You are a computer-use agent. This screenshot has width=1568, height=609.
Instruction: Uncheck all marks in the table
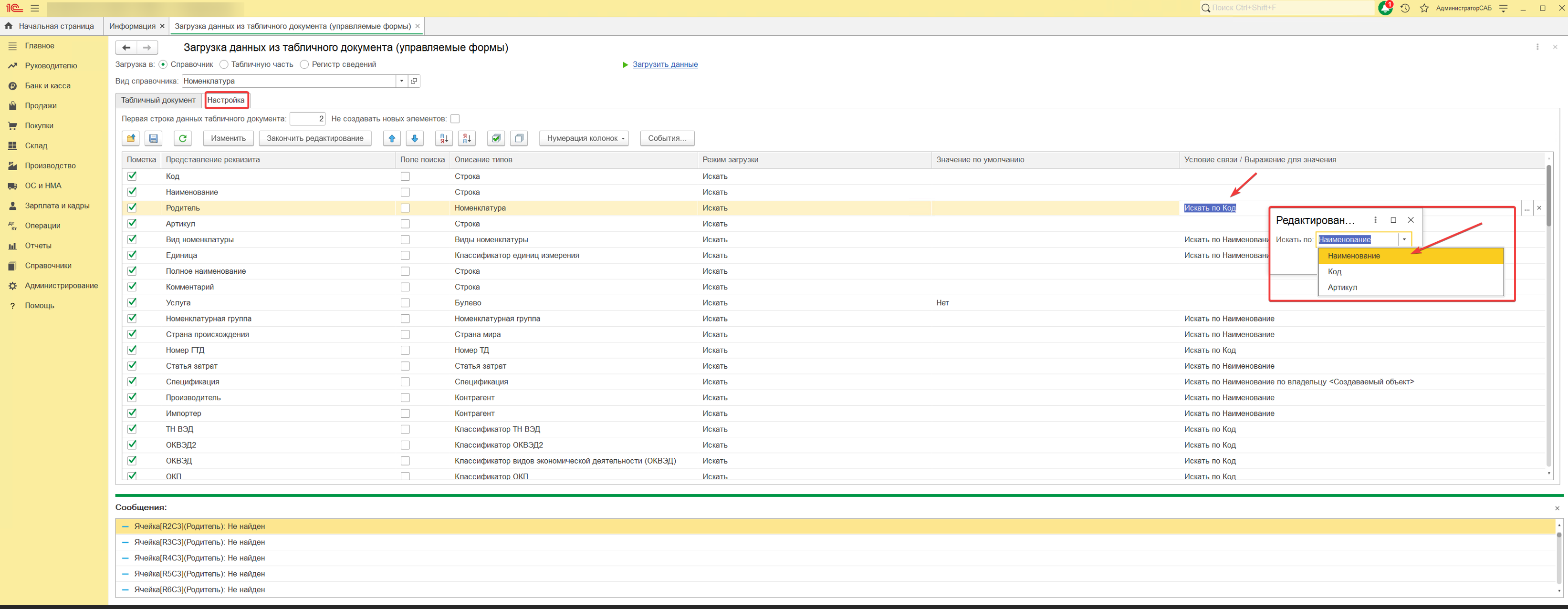[x=519, y=138]
